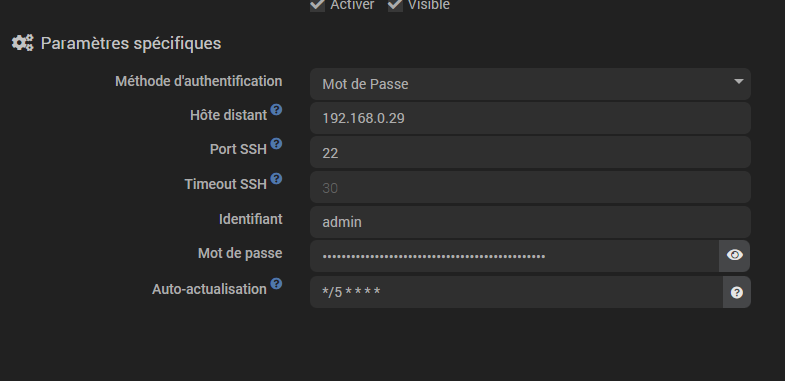Click the Paramètres spécifiques heading
The image size is (785, 381).
point(131,44)
